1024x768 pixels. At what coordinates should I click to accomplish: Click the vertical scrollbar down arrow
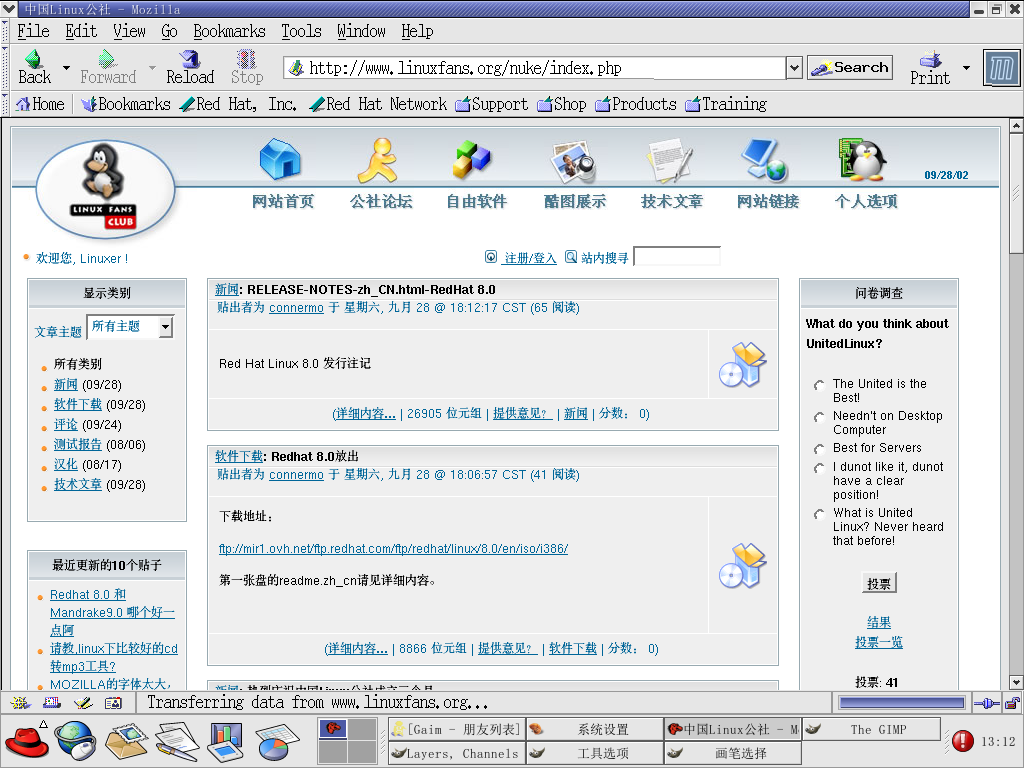pyautogui.click(x=1016, y=682)
